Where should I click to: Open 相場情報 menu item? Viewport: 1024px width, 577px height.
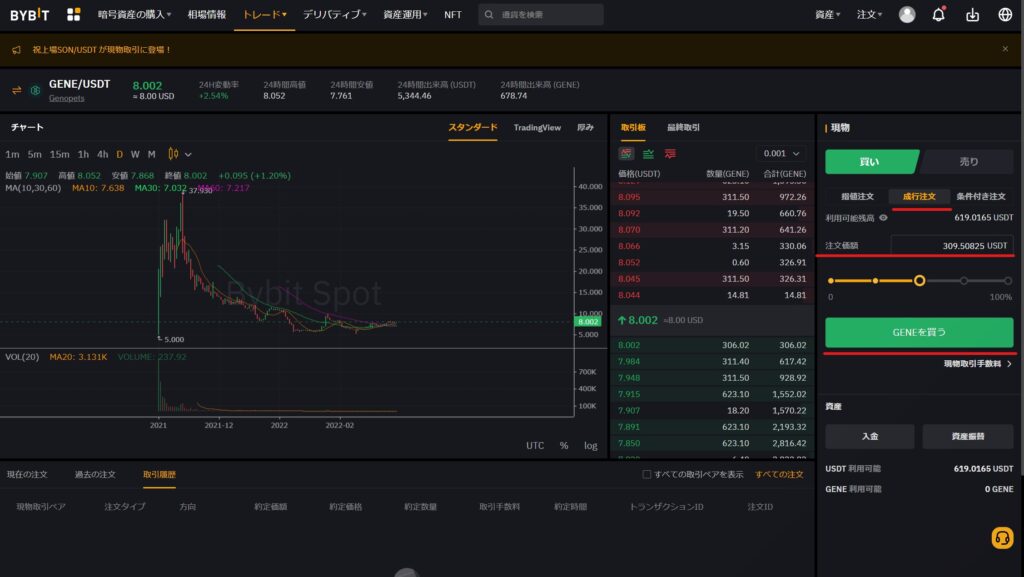206,14
